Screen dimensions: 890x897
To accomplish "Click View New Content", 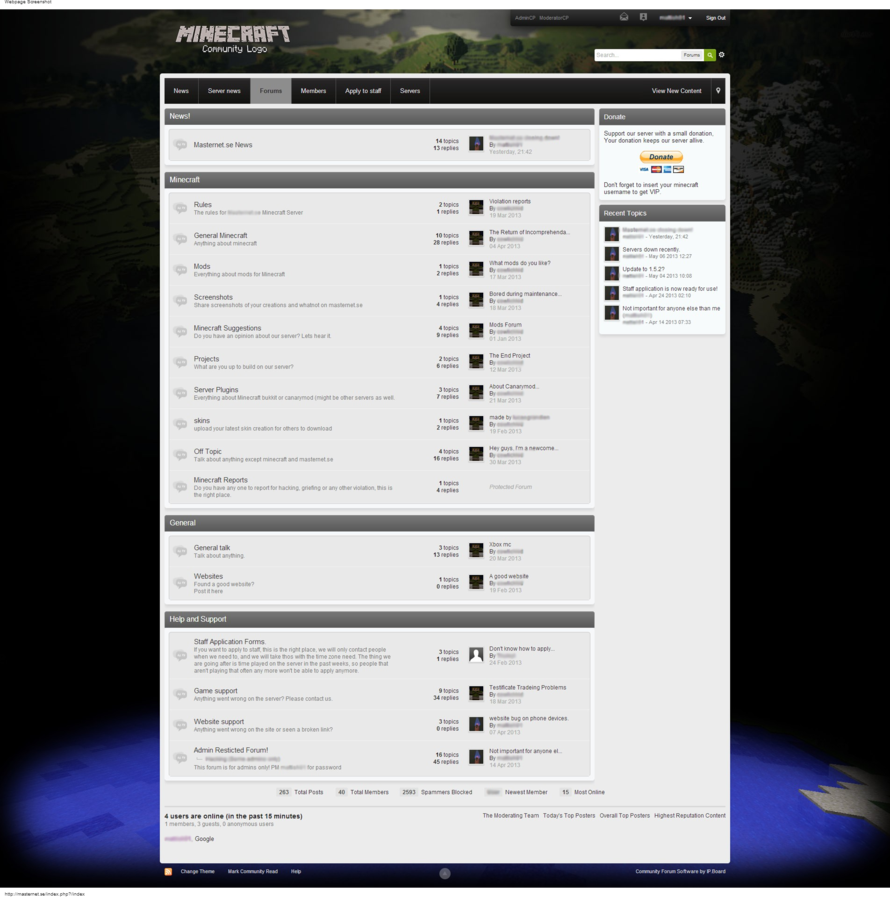I will point(677,91).
